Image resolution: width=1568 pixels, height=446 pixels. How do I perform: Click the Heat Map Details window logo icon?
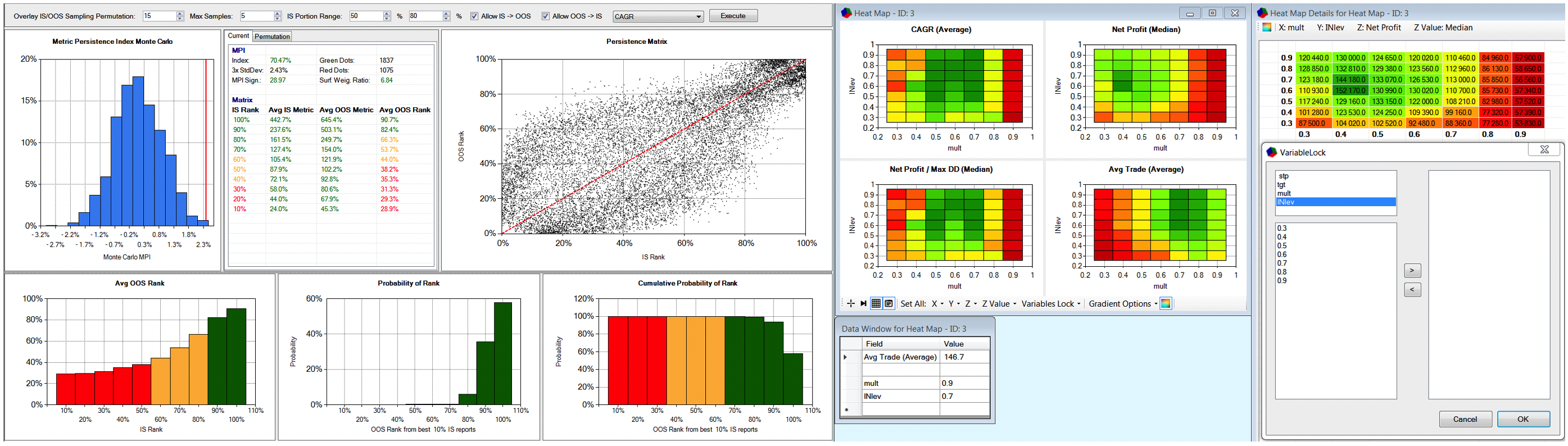(x=1262, y=13)
